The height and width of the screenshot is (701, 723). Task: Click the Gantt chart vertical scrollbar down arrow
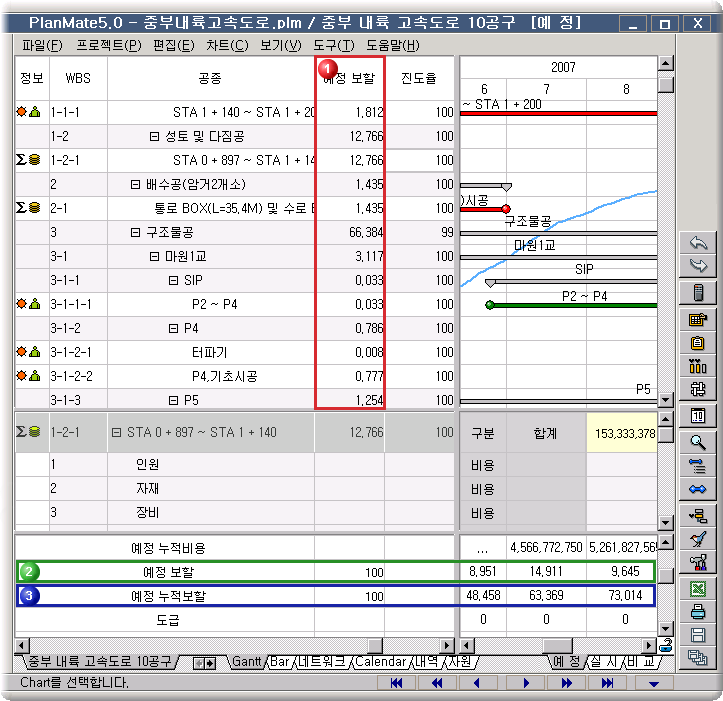(x=665, y=400)
